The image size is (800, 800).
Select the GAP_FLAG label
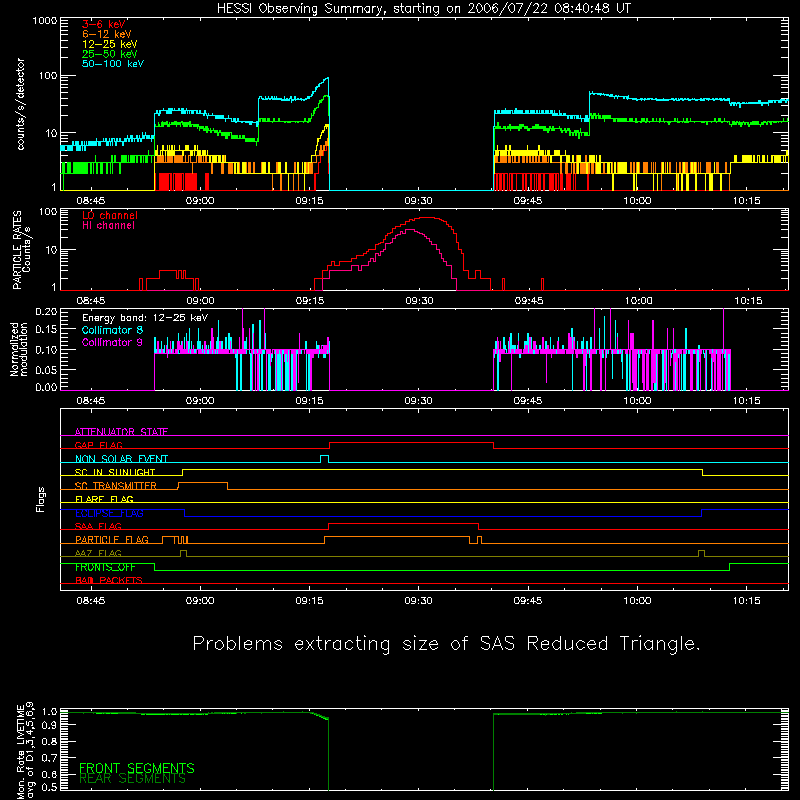point(98,445)
